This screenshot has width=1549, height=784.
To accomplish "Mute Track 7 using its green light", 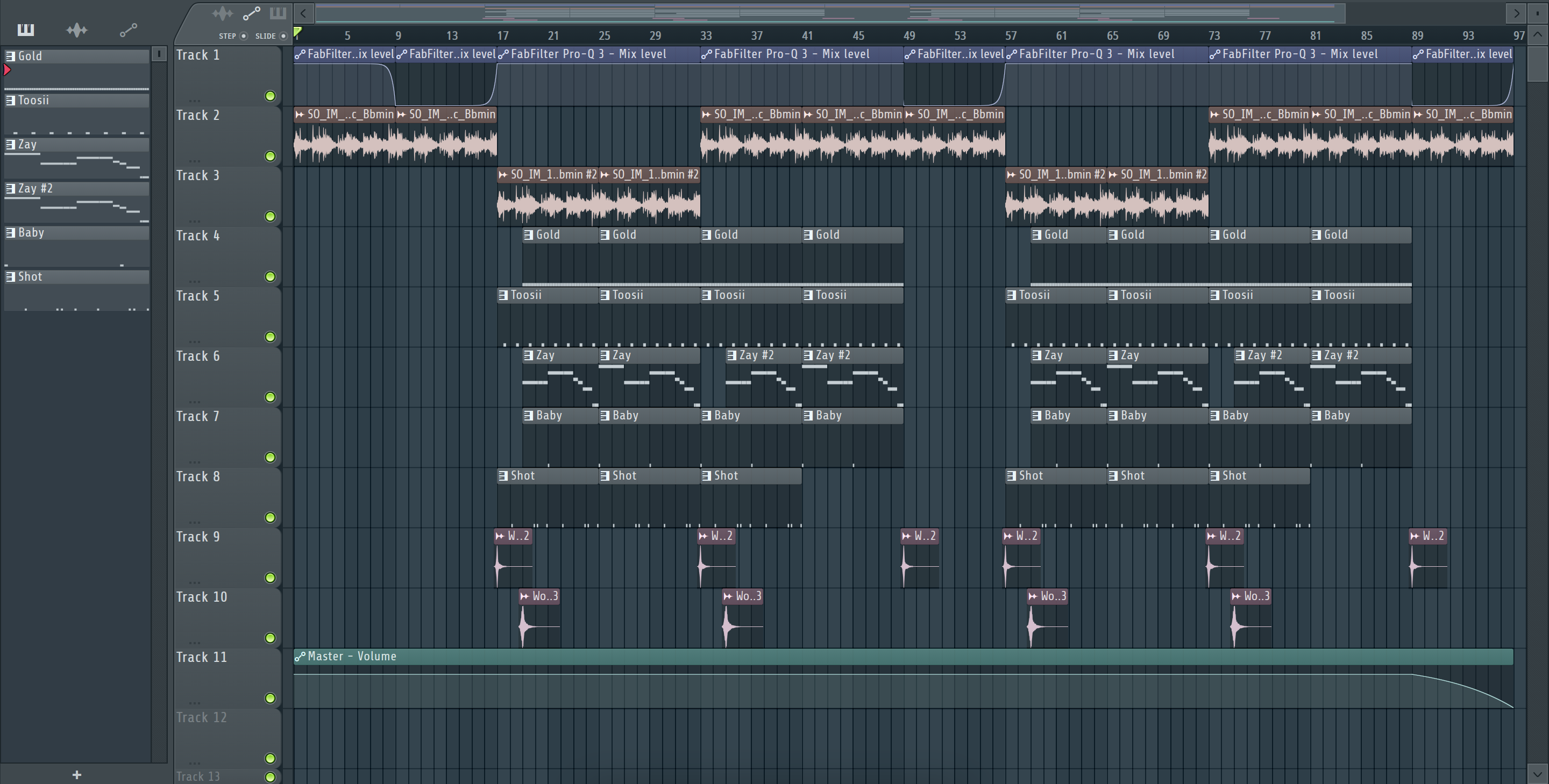I will [270, 458].
